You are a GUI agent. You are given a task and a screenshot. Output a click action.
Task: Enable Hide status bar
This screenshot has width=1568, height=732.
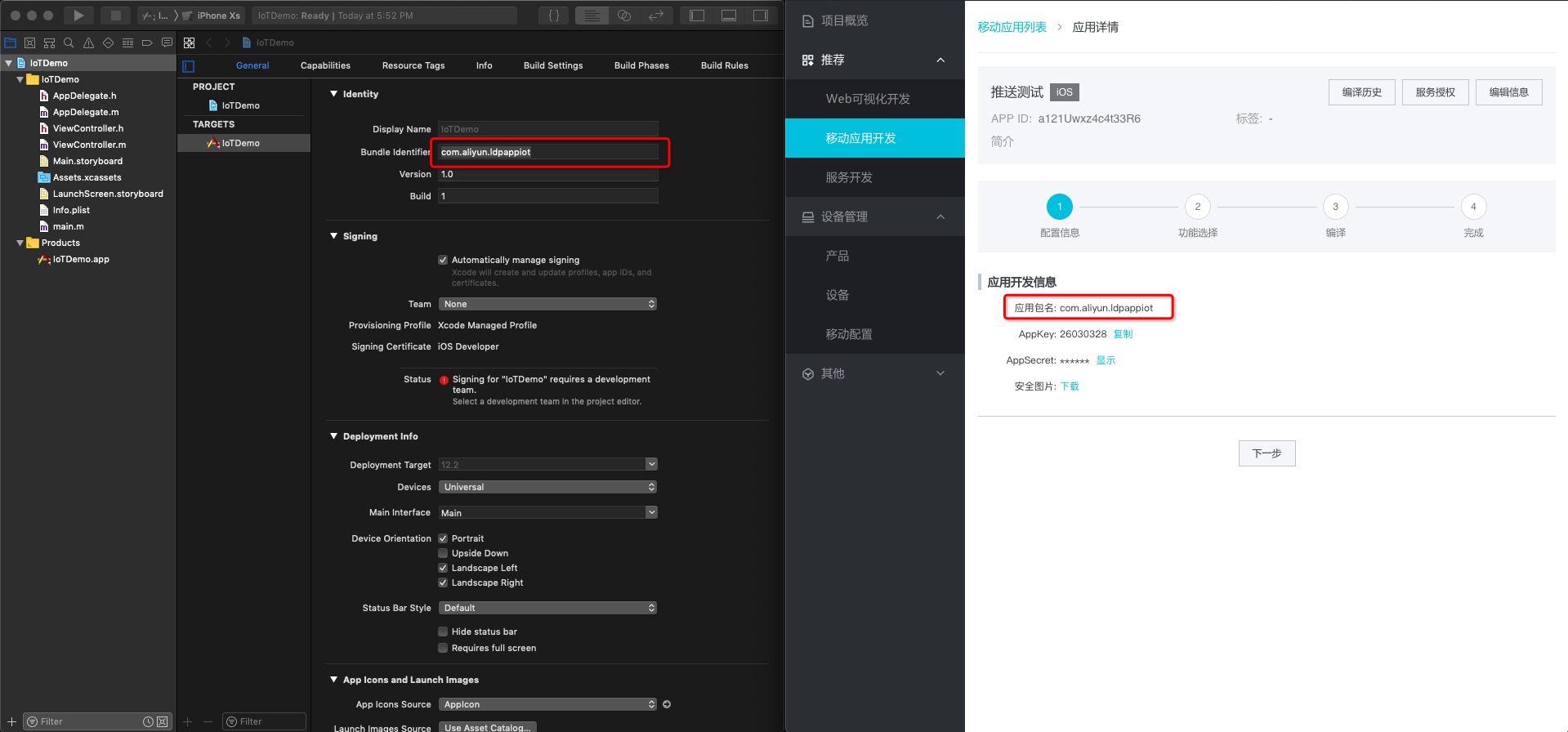[x=443, y=632]
